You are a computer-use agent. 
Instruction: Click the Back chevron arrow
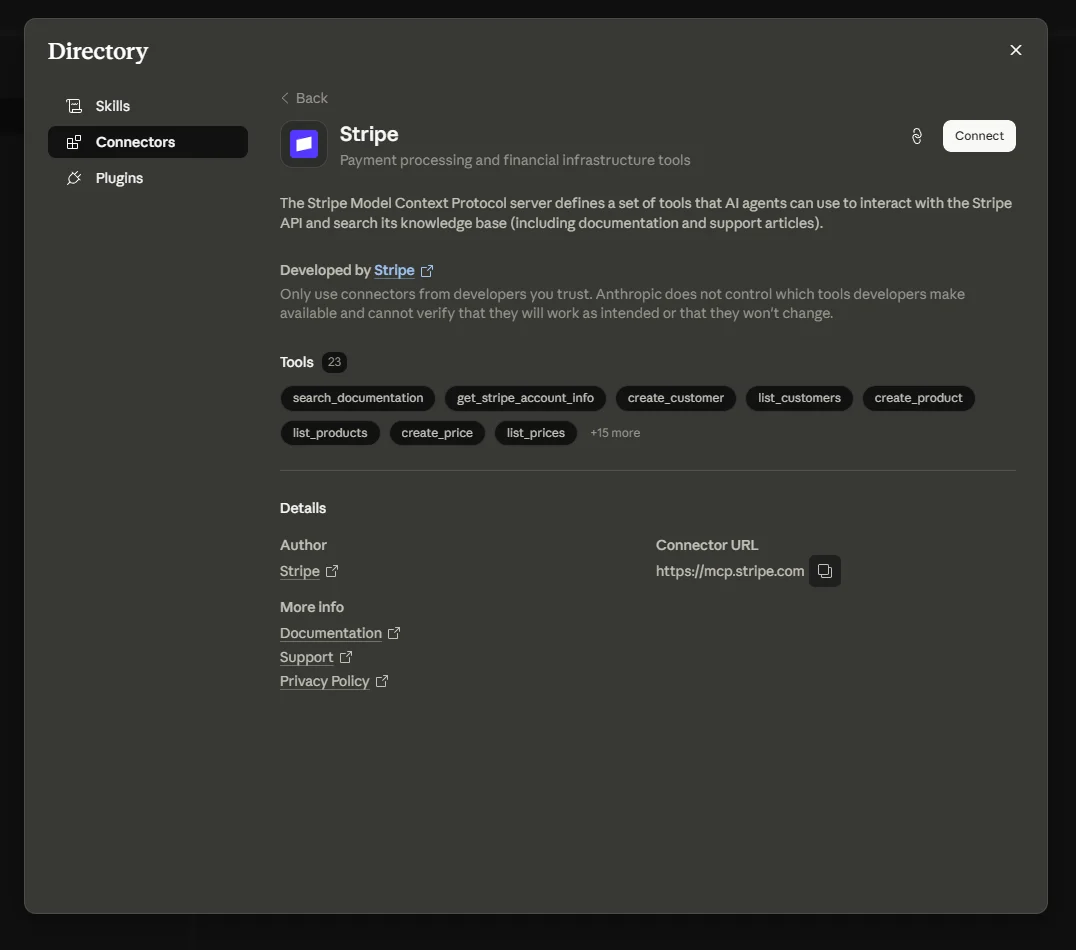[285, 98]
